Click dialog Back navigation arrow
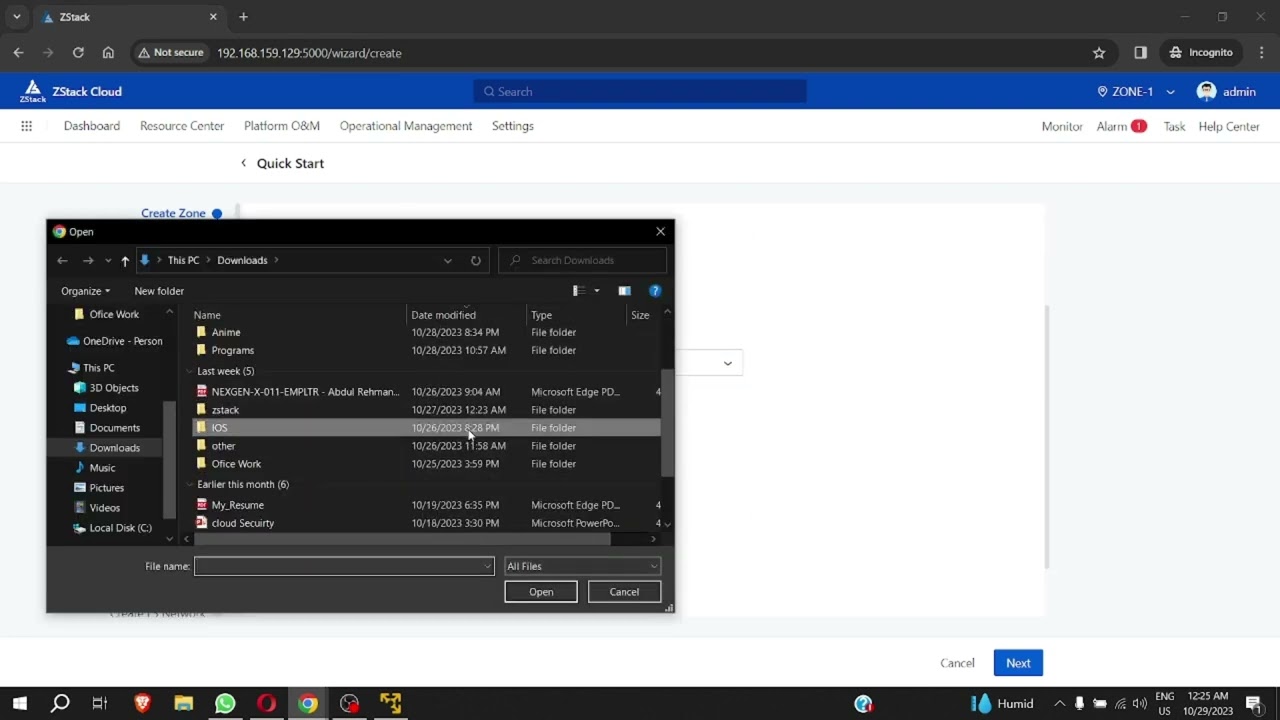 (x=62, y=260)
